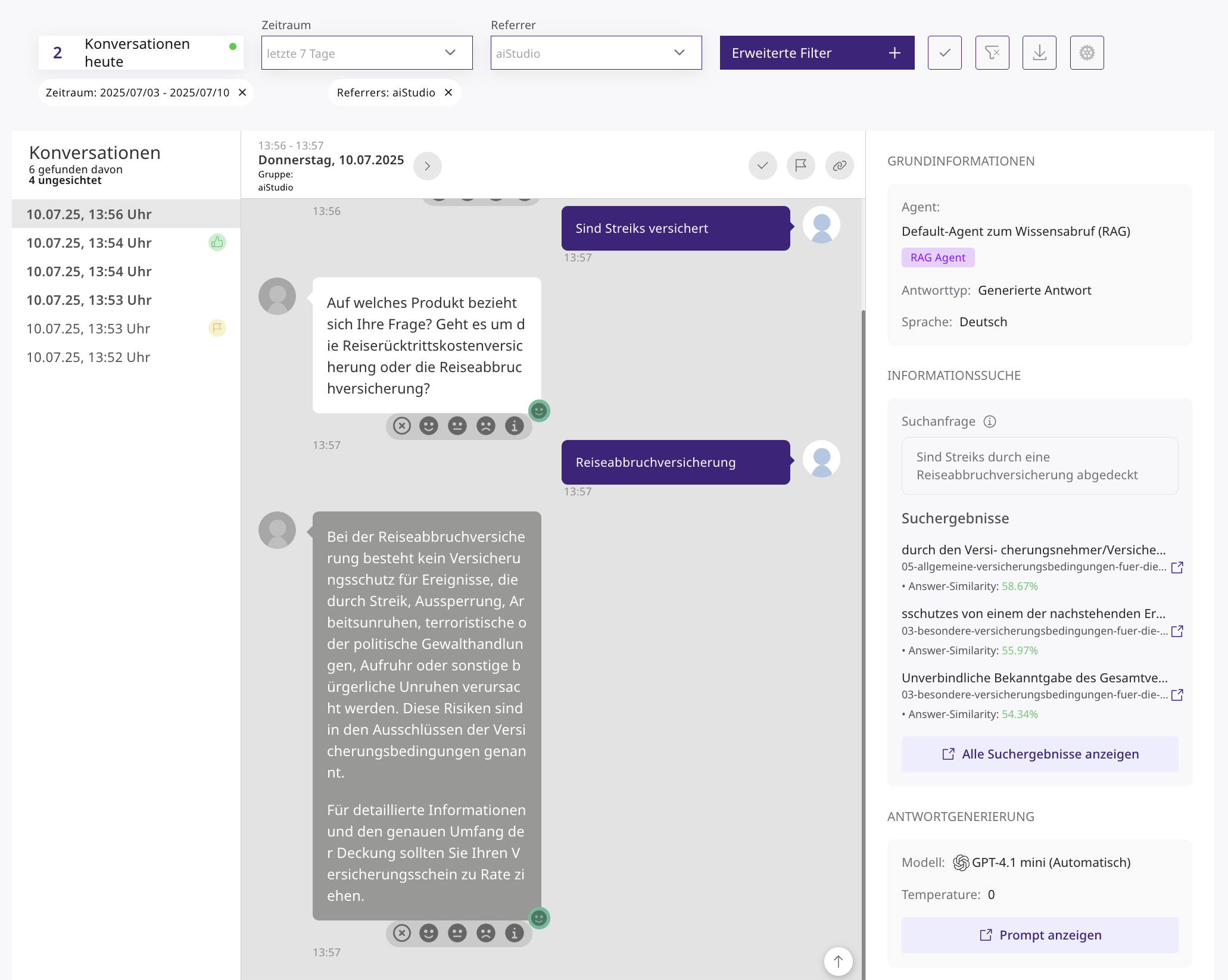Viewport: 1228px width, 980px height.
Task: Click 'Prompt anzeigen' button
Action: [x=1040, y=935]
